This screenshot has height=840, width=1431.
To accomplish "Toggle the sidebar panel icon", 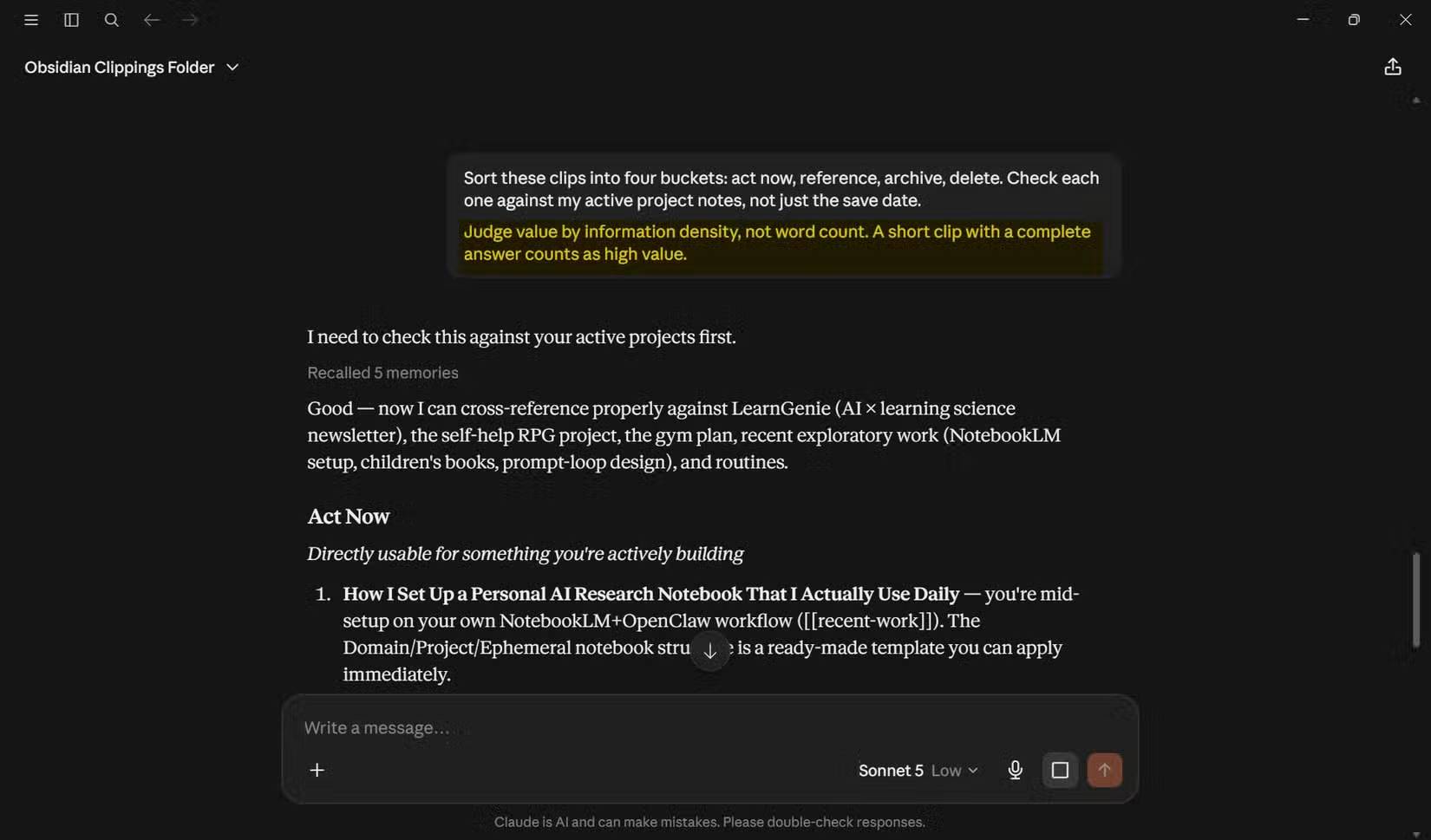I will coord(71,20).
